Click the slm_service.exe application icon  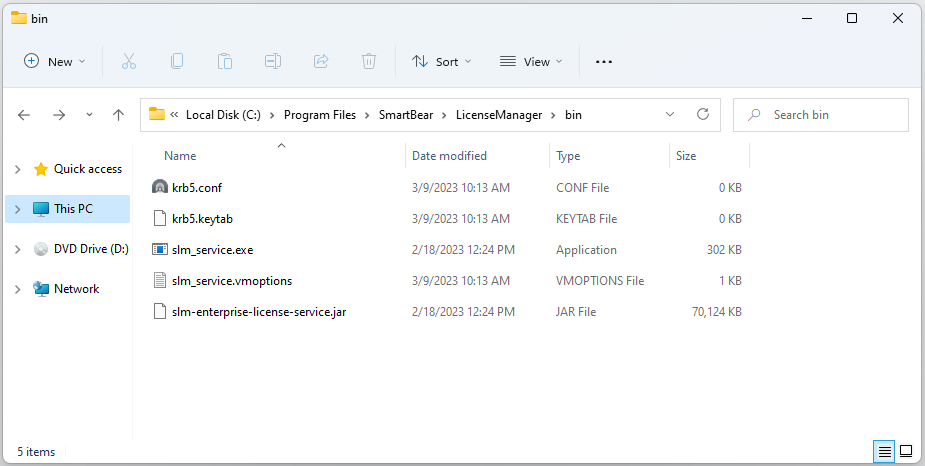click(160, 250)
